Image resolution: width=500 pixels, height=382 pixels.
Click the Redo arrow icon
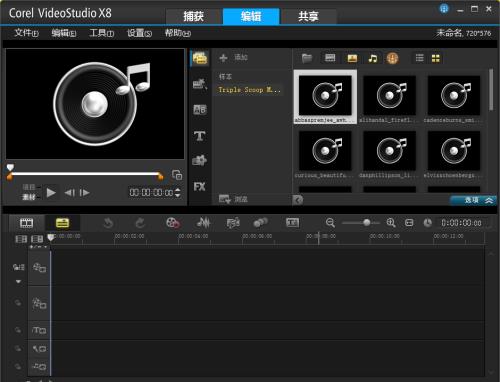(x=140, y=223)
